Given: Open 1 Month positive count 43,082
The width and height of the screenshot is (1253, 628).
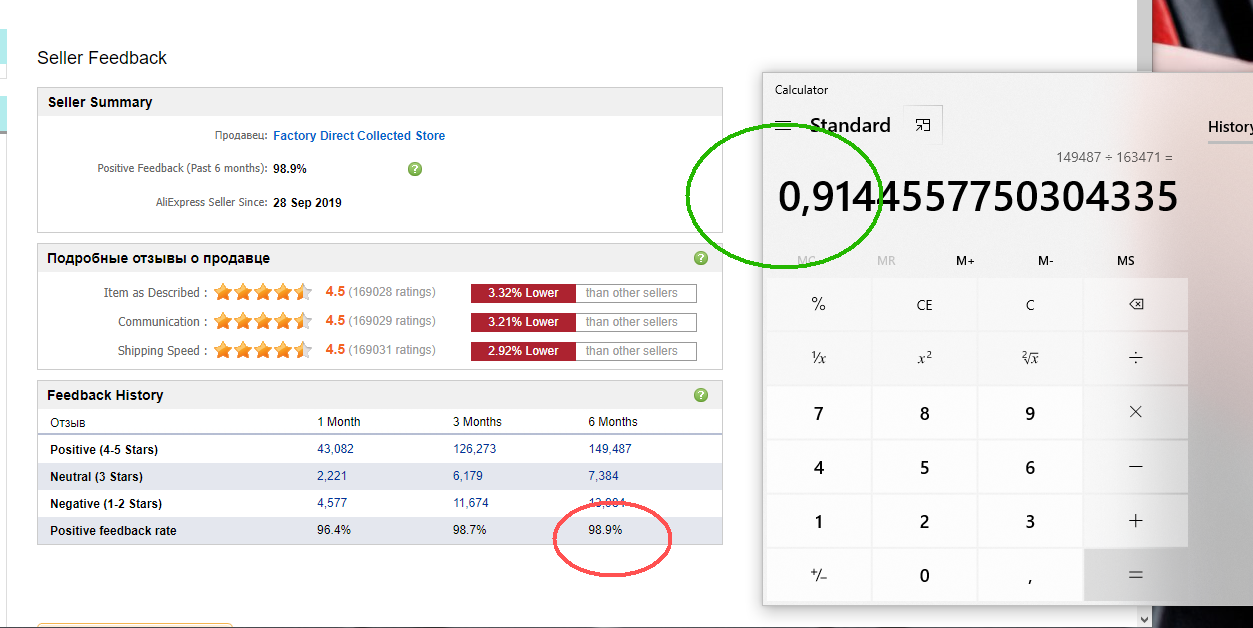Looking at the screenshot, I should (335, 449).
